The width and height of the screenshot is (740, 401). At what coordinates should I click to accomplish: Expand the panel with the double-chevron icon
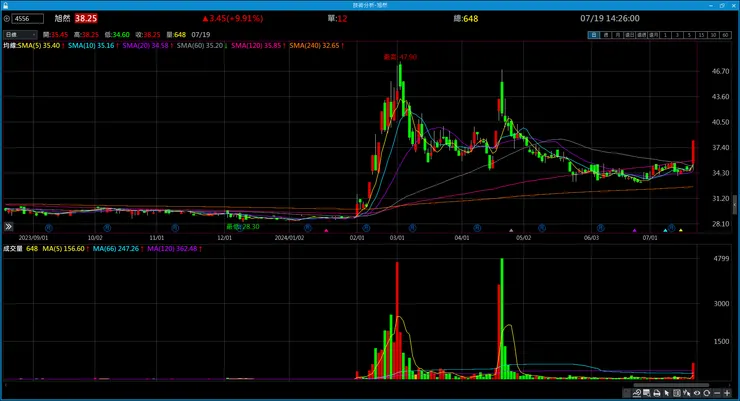pyautogui.click(x=8, y=227)
